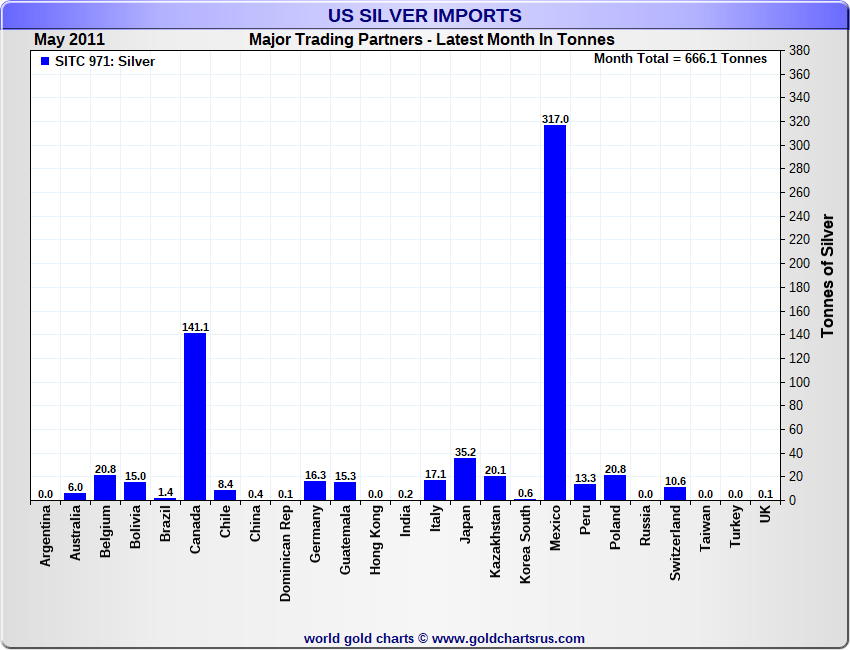This screenshot has width=850, height=650.
Task: Click the blue legend square for SITC 971
Action: pos(45,61)
